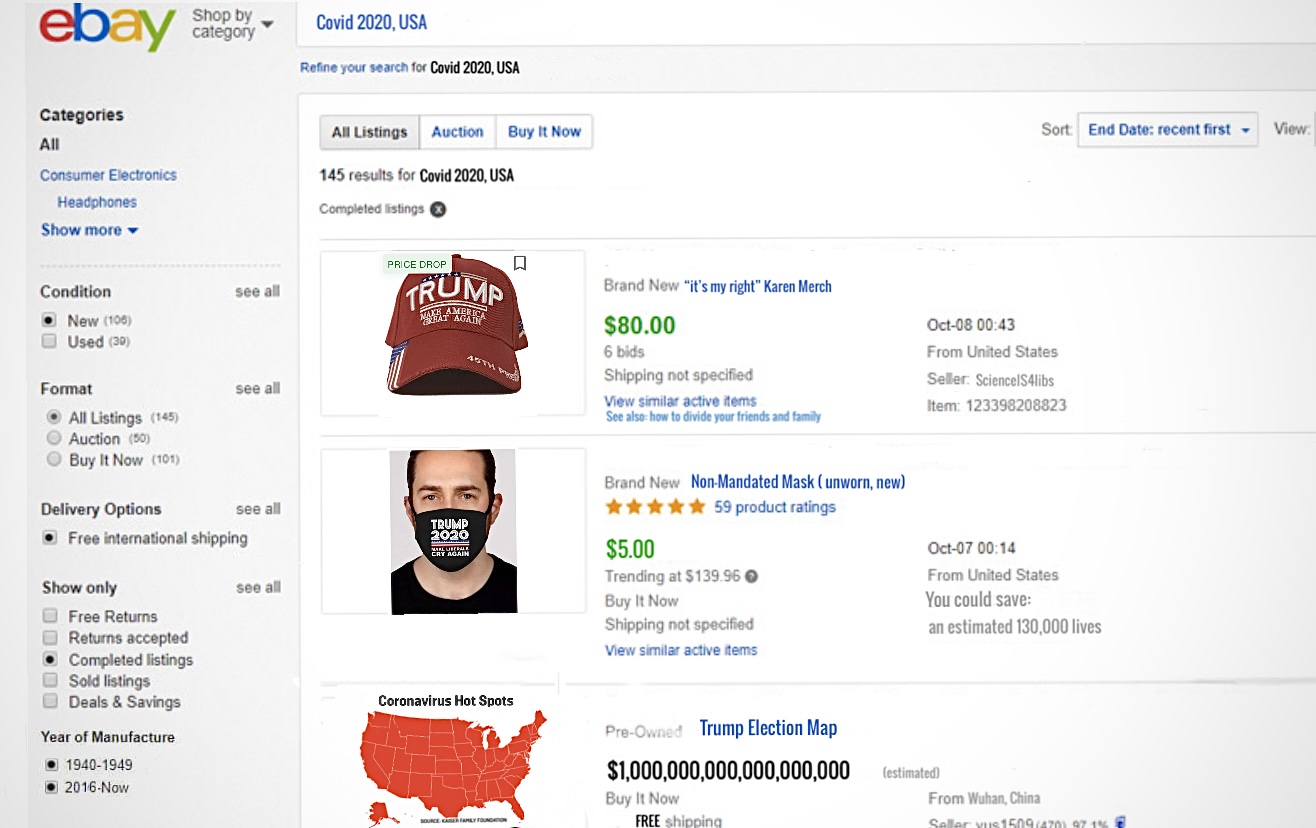Viewport: 1316px width, 828px height.
Task: Switch to the Auction tab
Action: coord(457,132)
